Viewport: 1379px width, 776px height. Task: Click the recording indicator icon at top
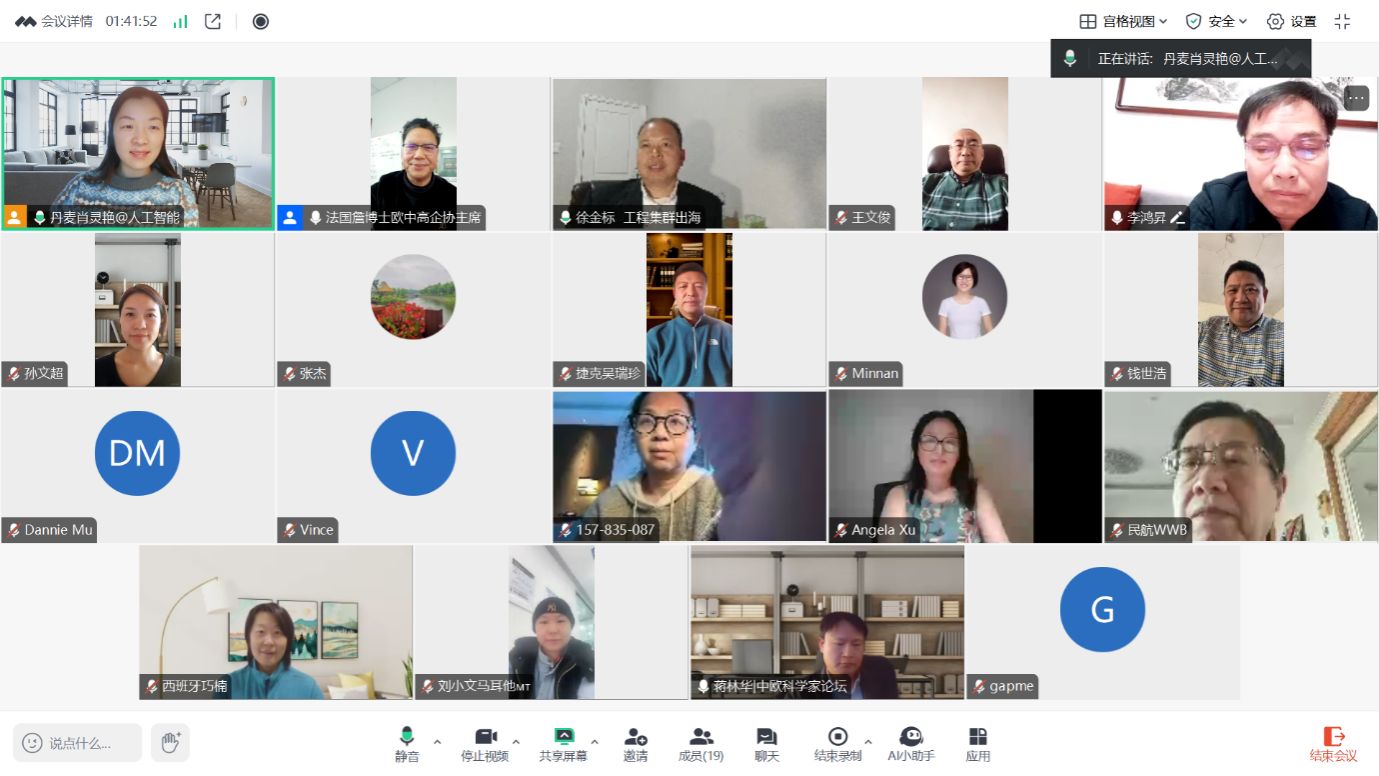261,21
